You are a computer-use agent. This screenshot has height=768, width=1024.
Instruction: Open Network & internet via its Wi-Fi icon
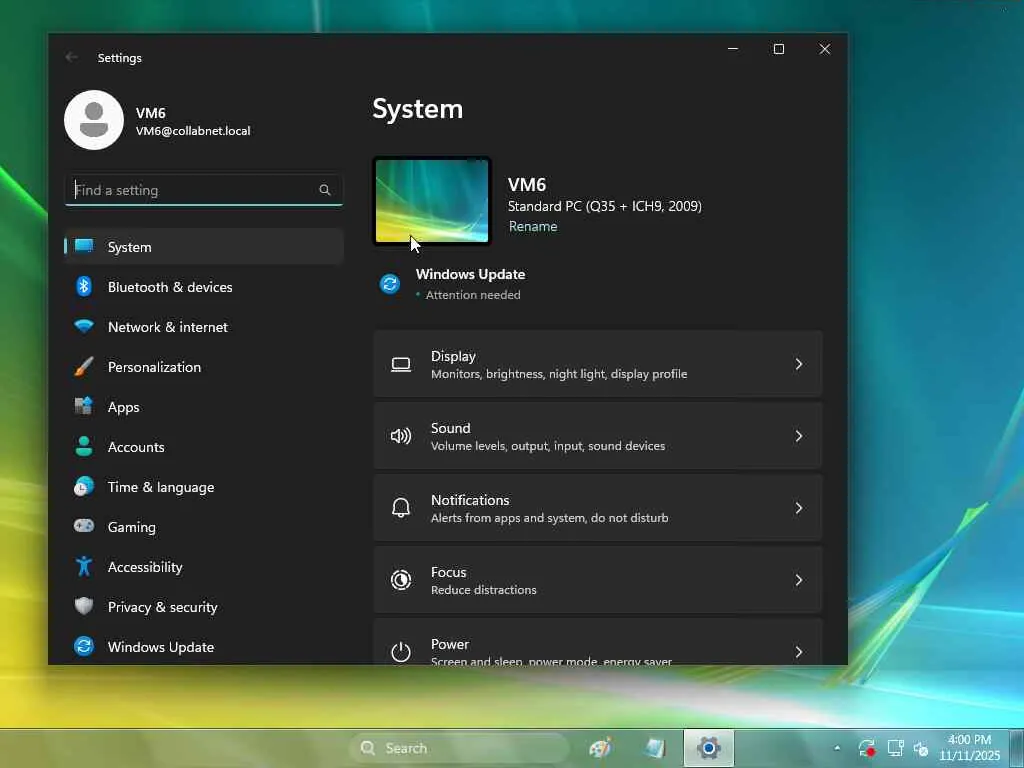[x=84, y=327]
